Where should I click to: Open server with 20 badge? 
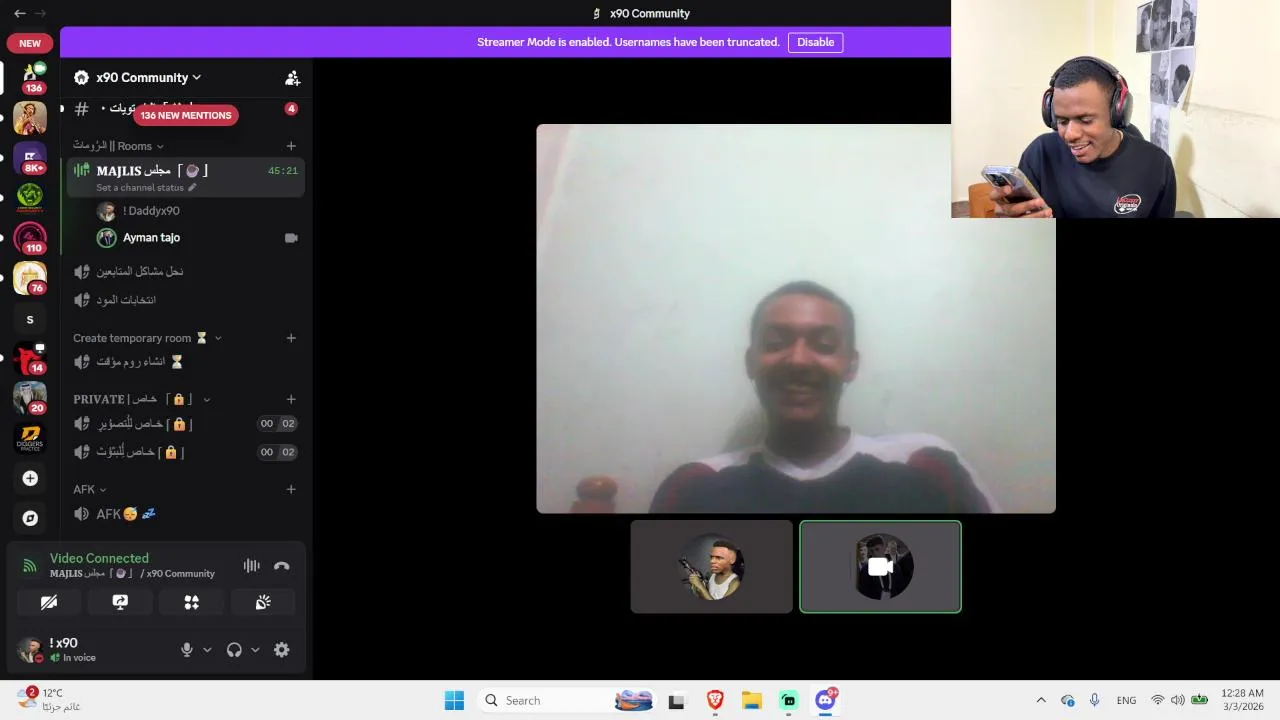click(x=30, y=398)
